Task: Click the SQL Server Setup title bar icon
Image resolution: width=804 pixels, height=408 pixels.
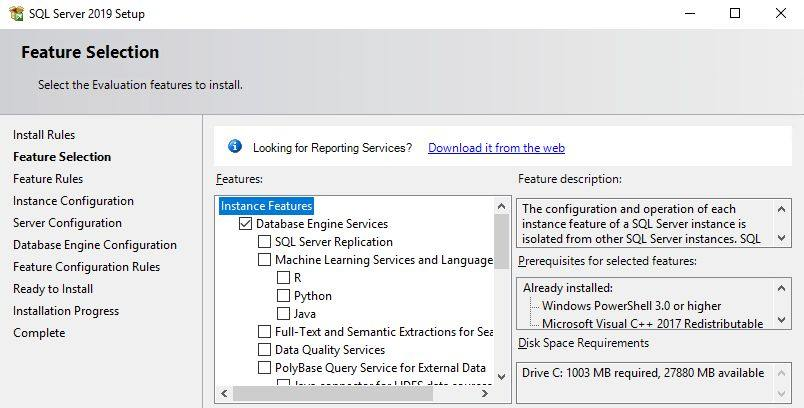Action: pyautogui.click(x=15, y=13)
